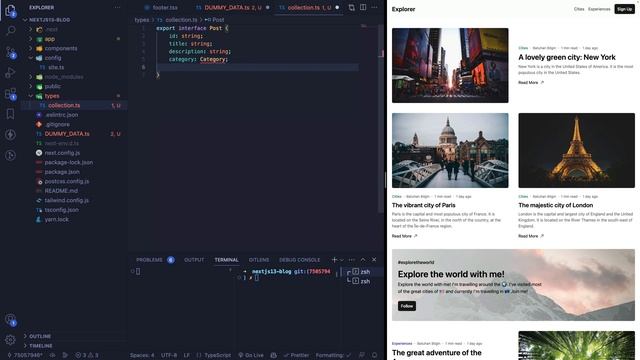Select the second zsh terminal instance
The image size is (640, 360).
pyautogui.click(x=362, y=281)
